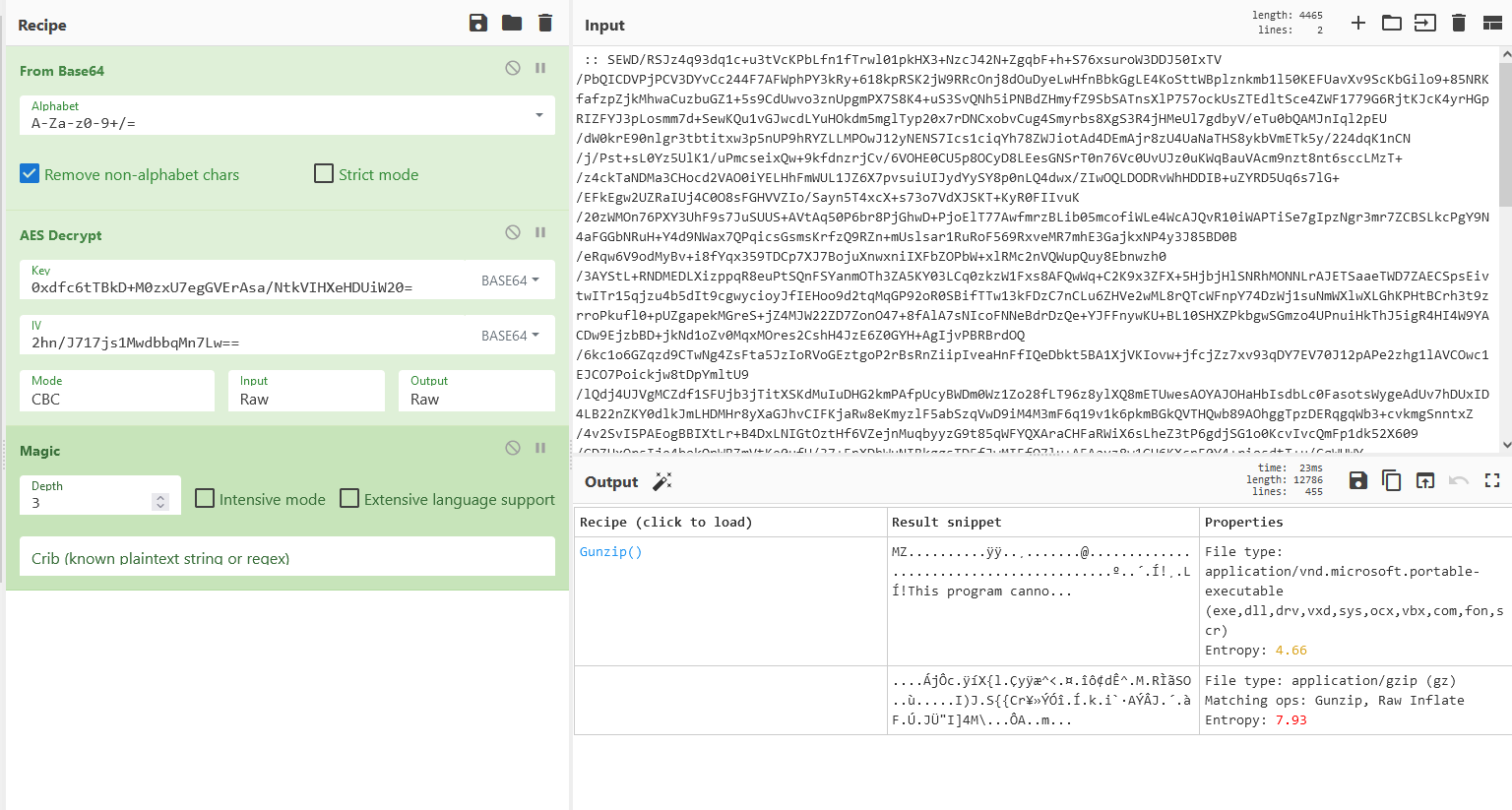This screenshot has width=1512, height=810.
Task: Set breakpoint on Magic operation
Action: point(540,448)
